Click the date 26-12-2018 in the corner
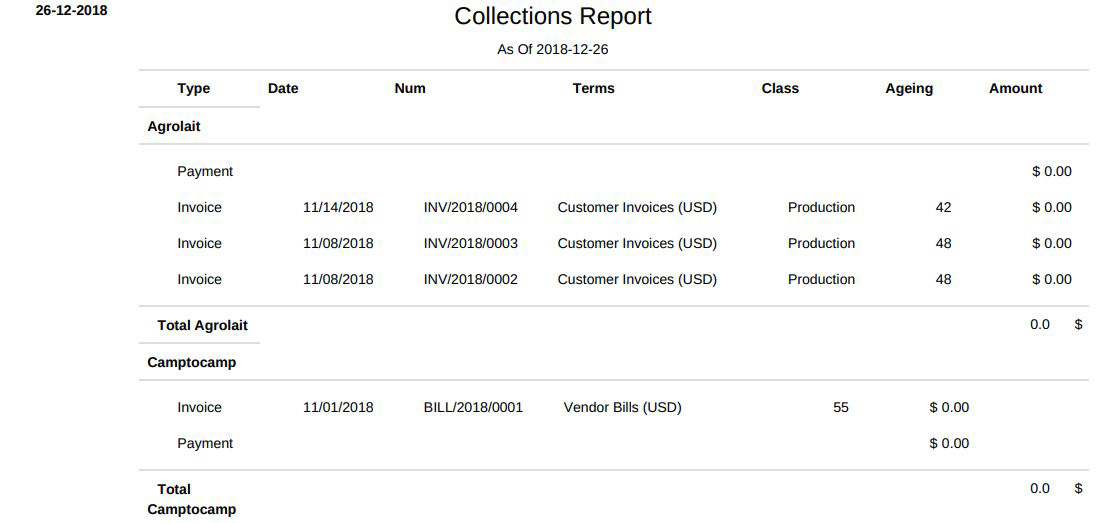The image size is (1112, 523). click(72, 11)
